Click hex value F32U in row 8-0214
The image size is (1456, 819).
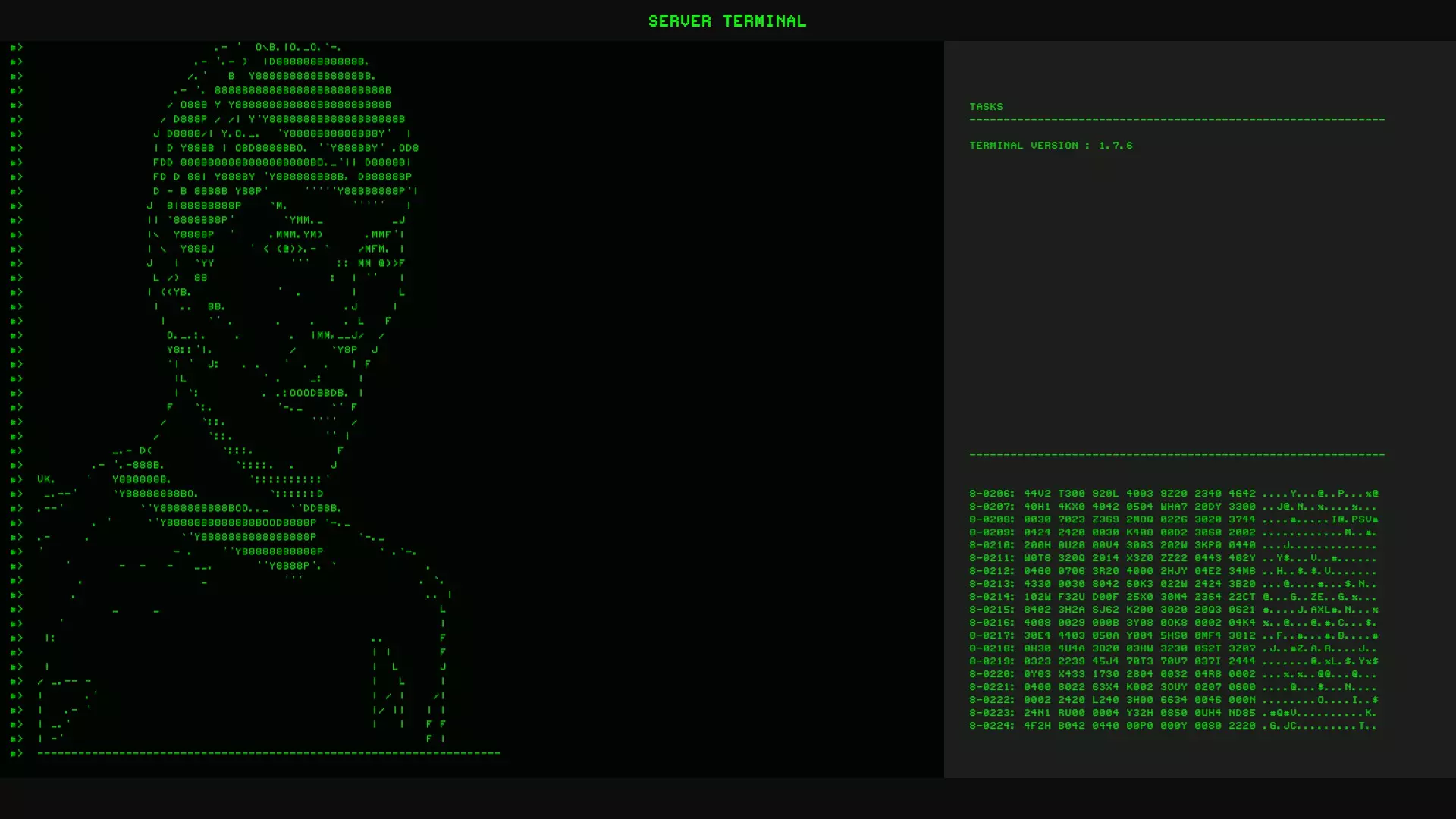[1071, 597]
